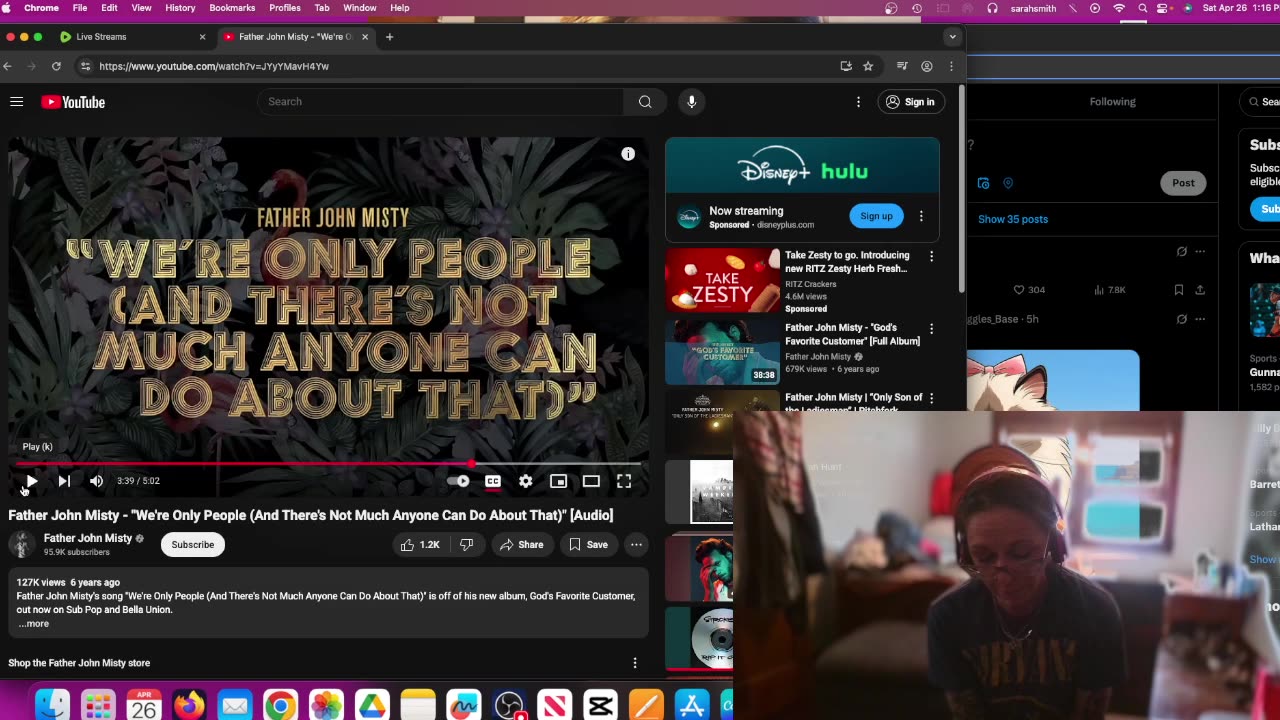
Task: Go back in browser history
Action: click(8, 66)
